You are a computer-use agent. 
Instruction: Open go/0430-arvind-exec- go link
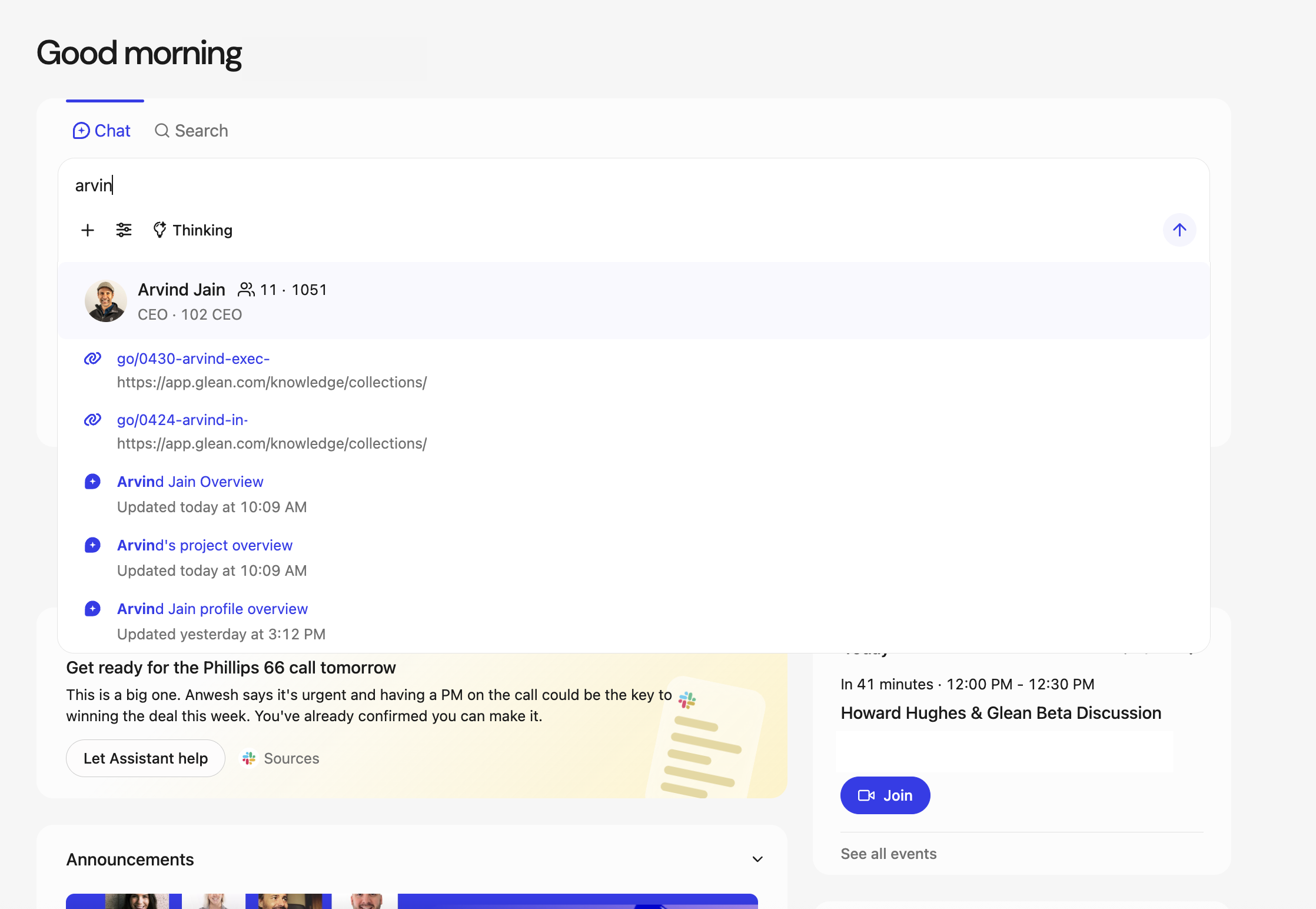click(x=193, y=359)
